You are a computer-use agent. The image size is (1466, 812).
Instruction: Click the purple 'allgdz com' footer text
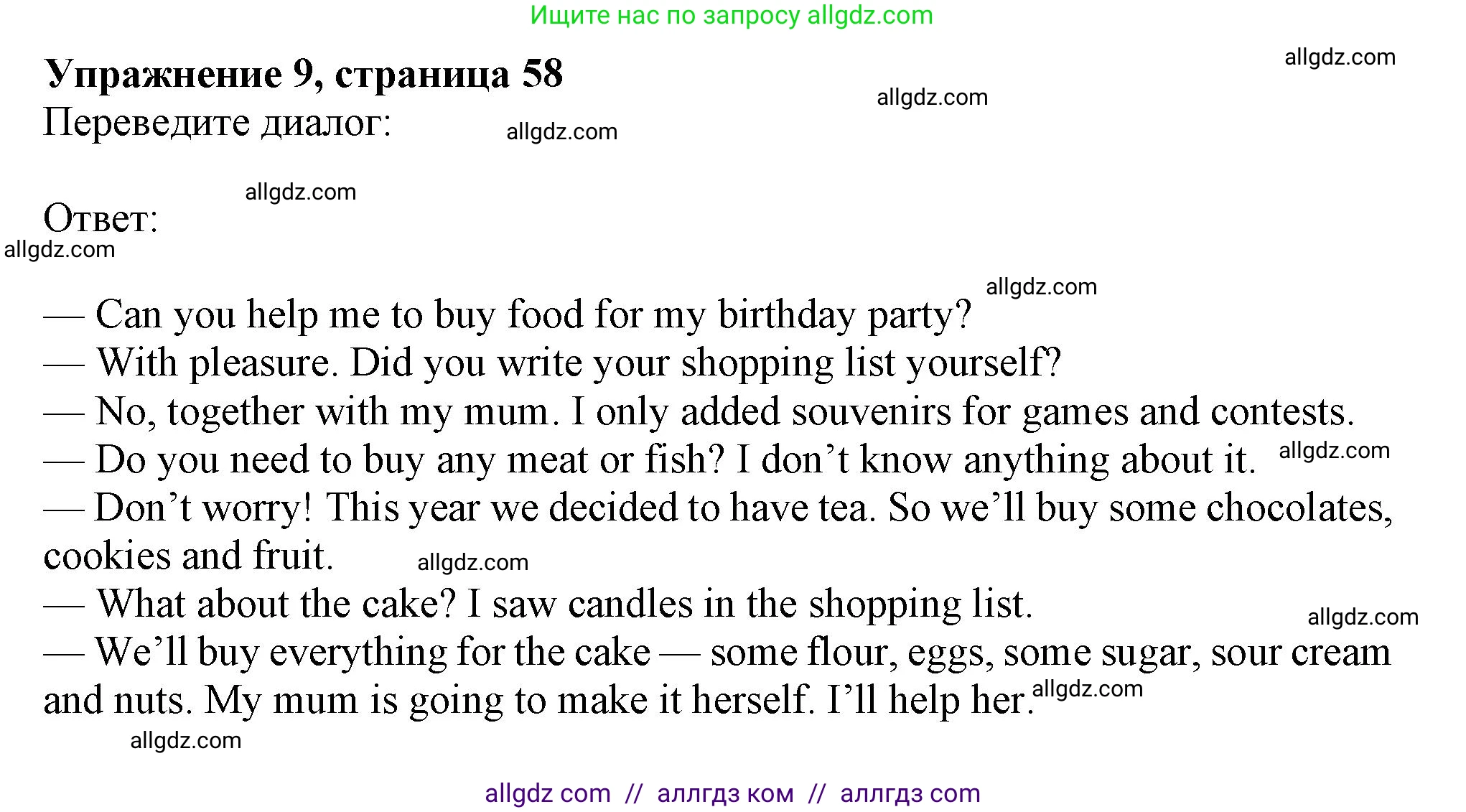(547, 793)
